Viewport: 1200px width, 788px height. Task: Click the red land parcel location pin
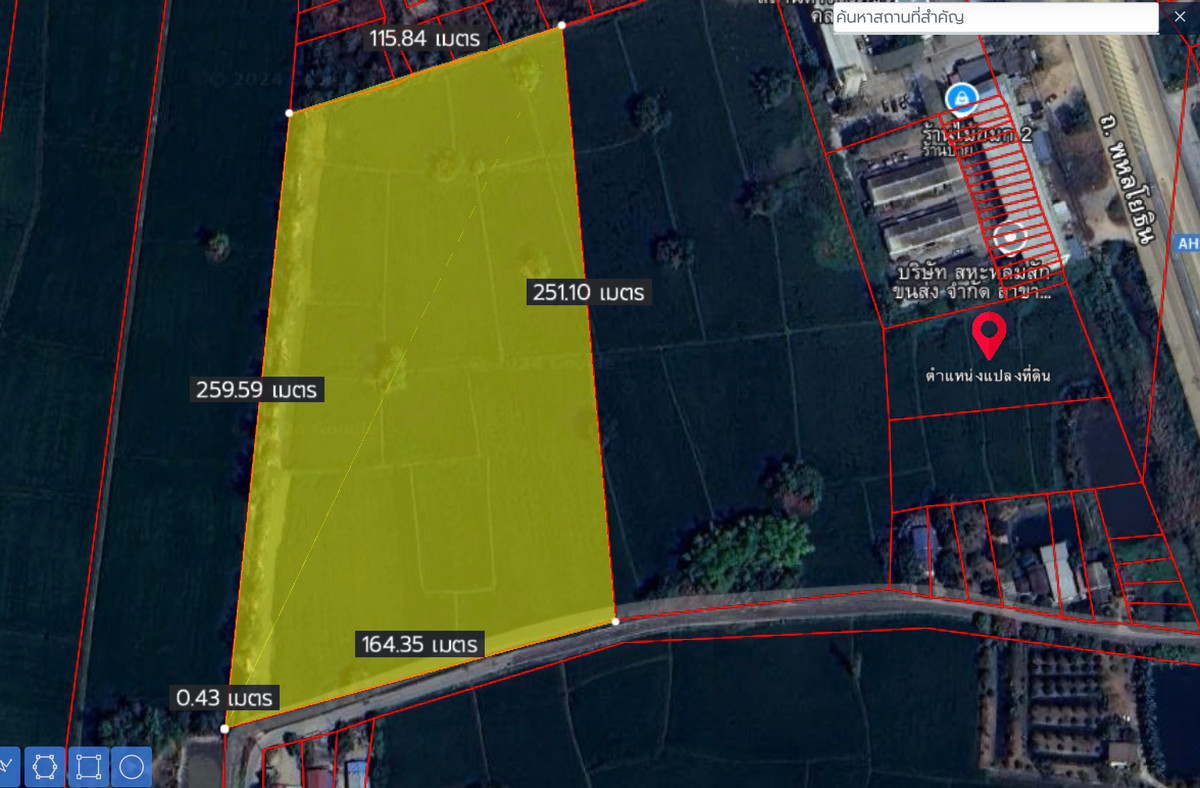point(990,335)
